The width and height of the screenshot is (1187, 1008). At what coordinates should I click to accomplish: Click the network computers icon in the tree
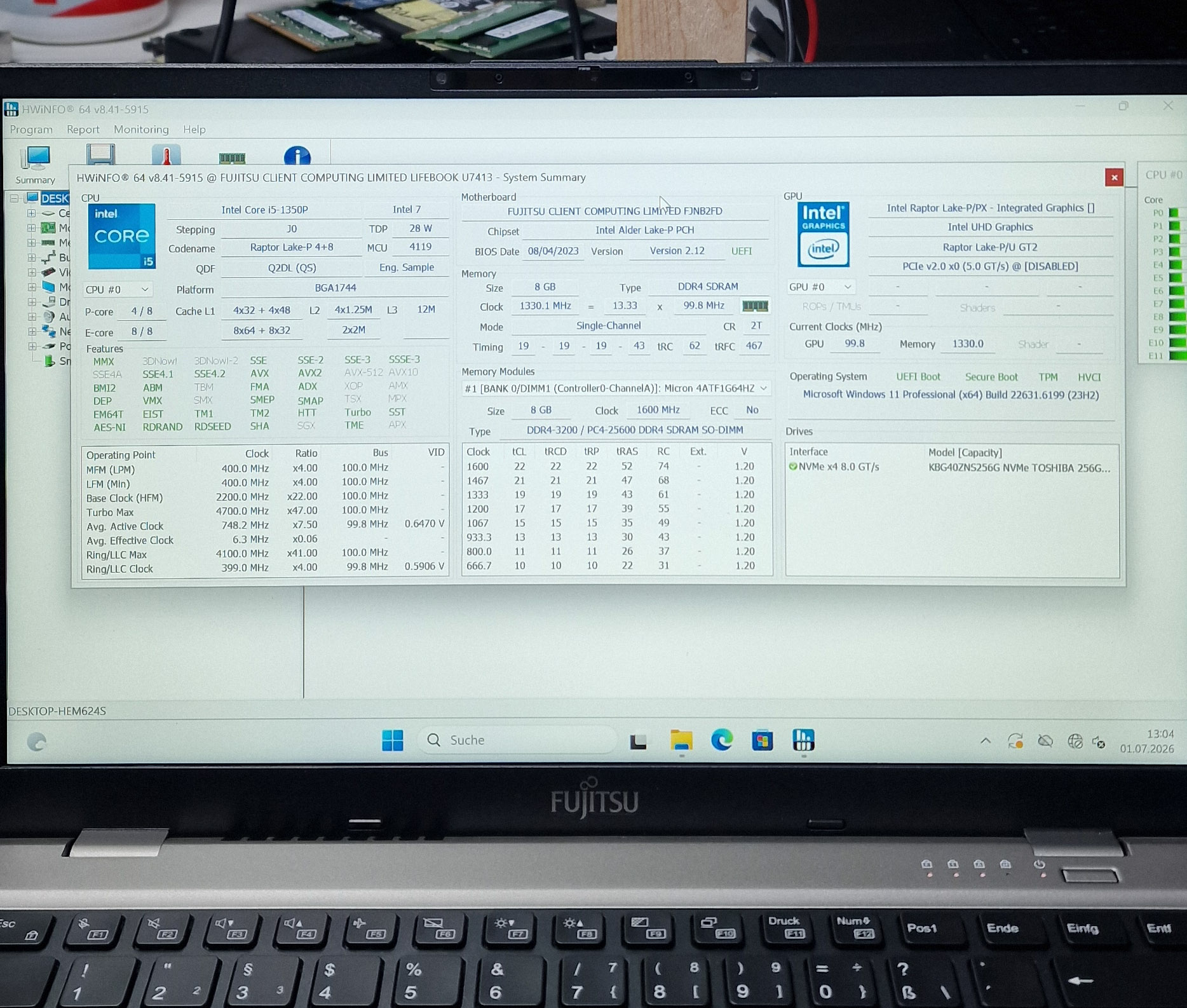pos(48,331)
